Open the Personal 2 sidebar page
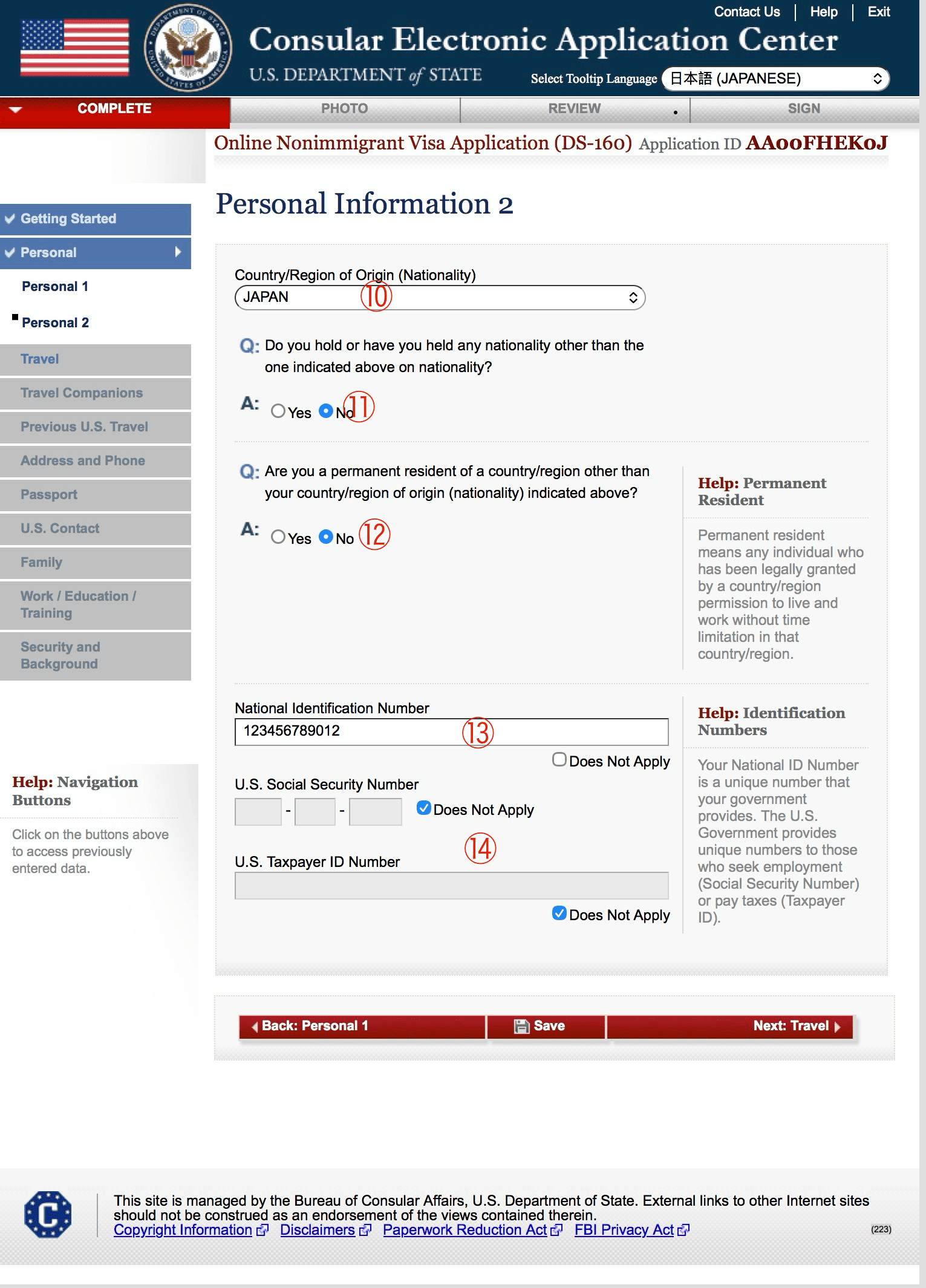The width and height of the screenshot is (926, 1288). coord(56,323)
